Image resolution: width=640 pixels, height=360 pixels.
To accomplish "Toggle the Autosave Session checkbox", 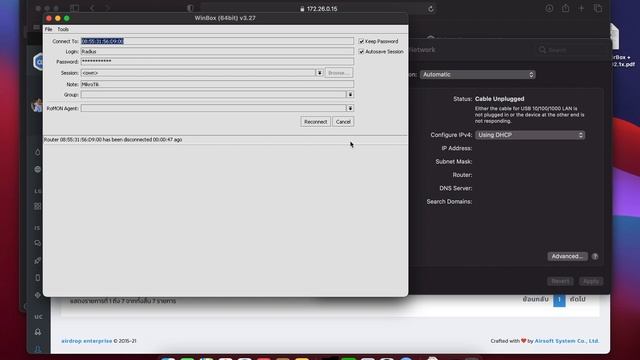I will pyautogui.click(x=361, y=52).
